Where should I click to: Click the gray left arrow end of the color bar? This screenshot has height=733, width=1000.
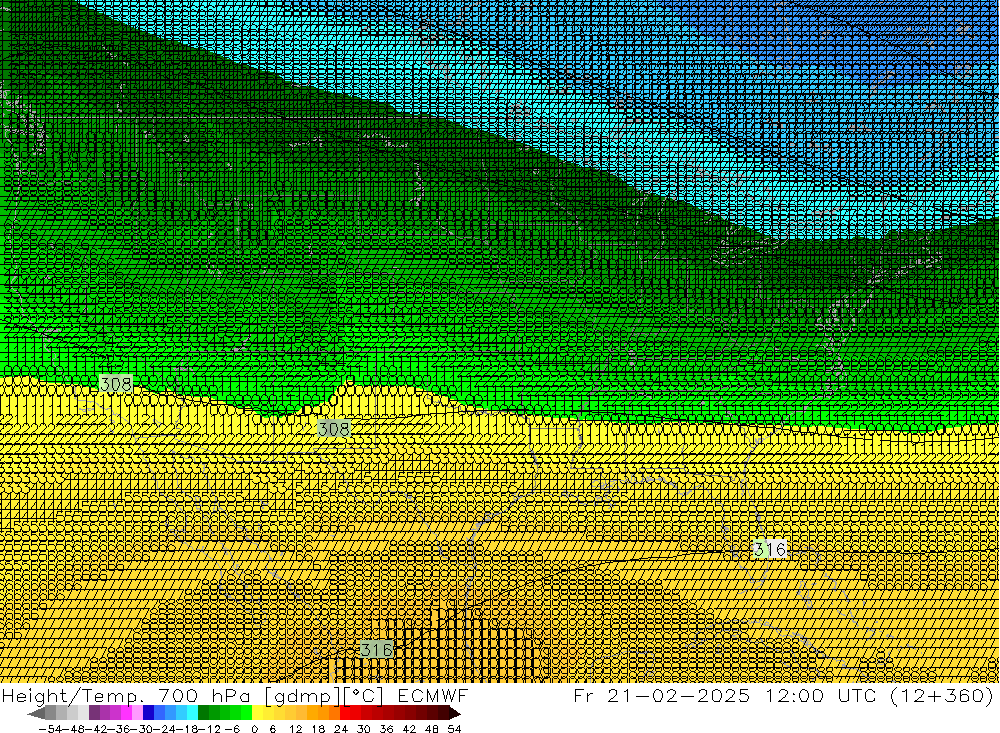tap(36, 713)
